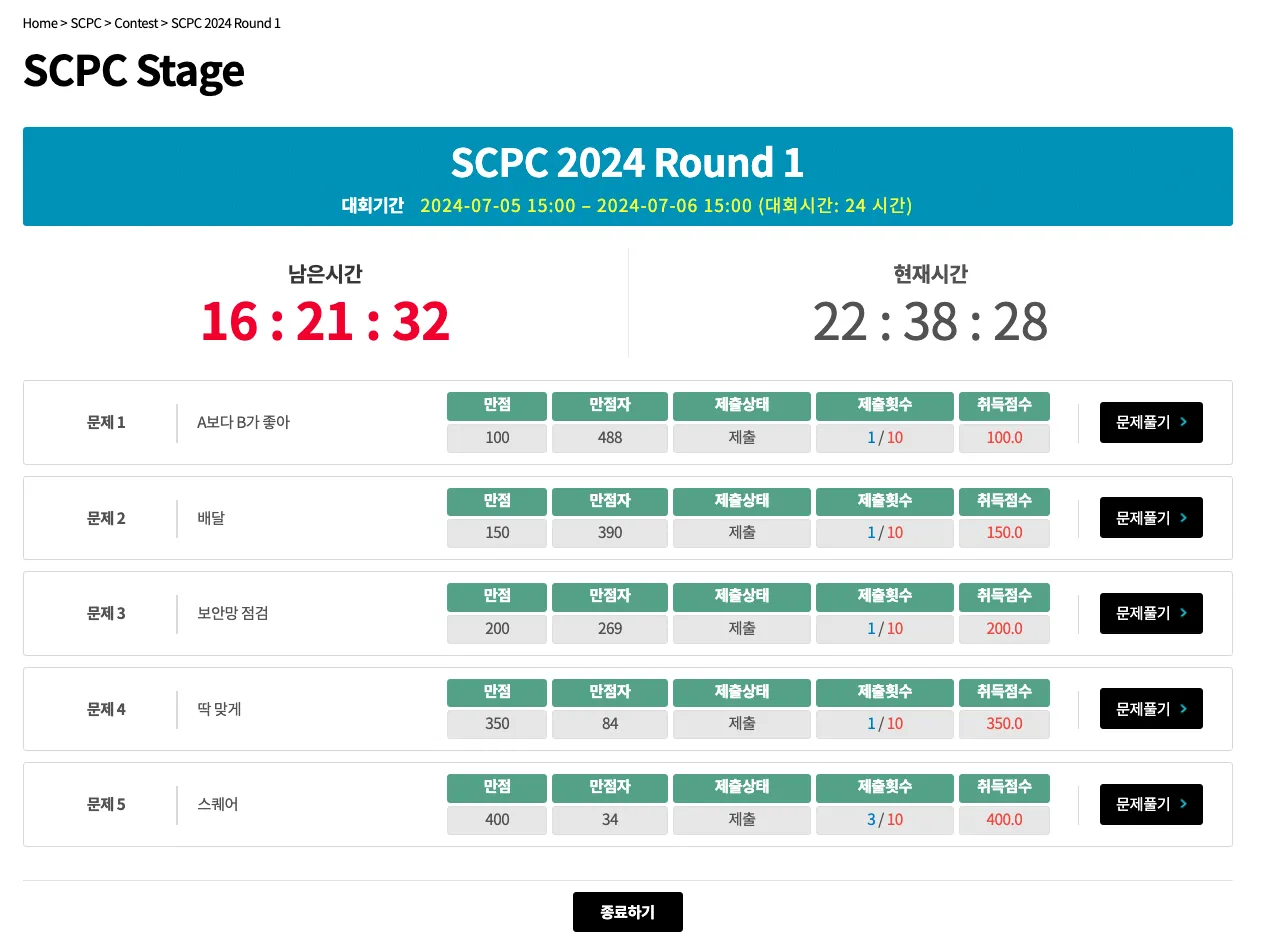Go to Home in the breadcrumb
1264x950 pixels.
[40, 23]
